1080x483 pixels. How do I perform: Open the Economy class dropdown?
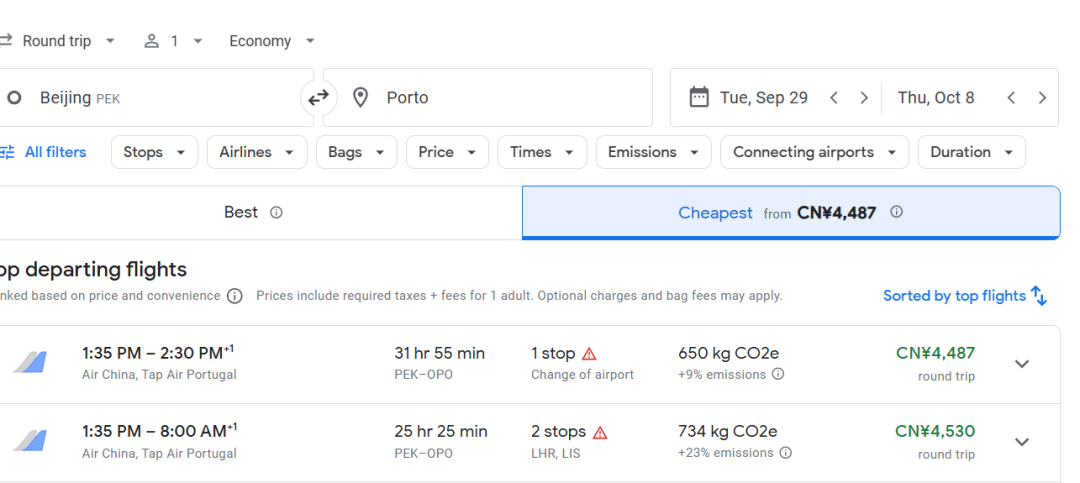[272, 41]
